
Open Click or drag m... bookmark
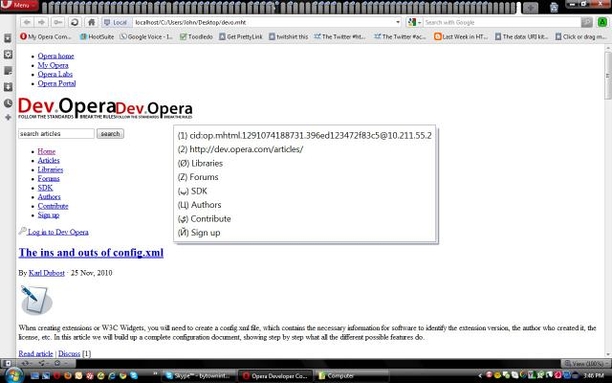click(x=581, y=37)
